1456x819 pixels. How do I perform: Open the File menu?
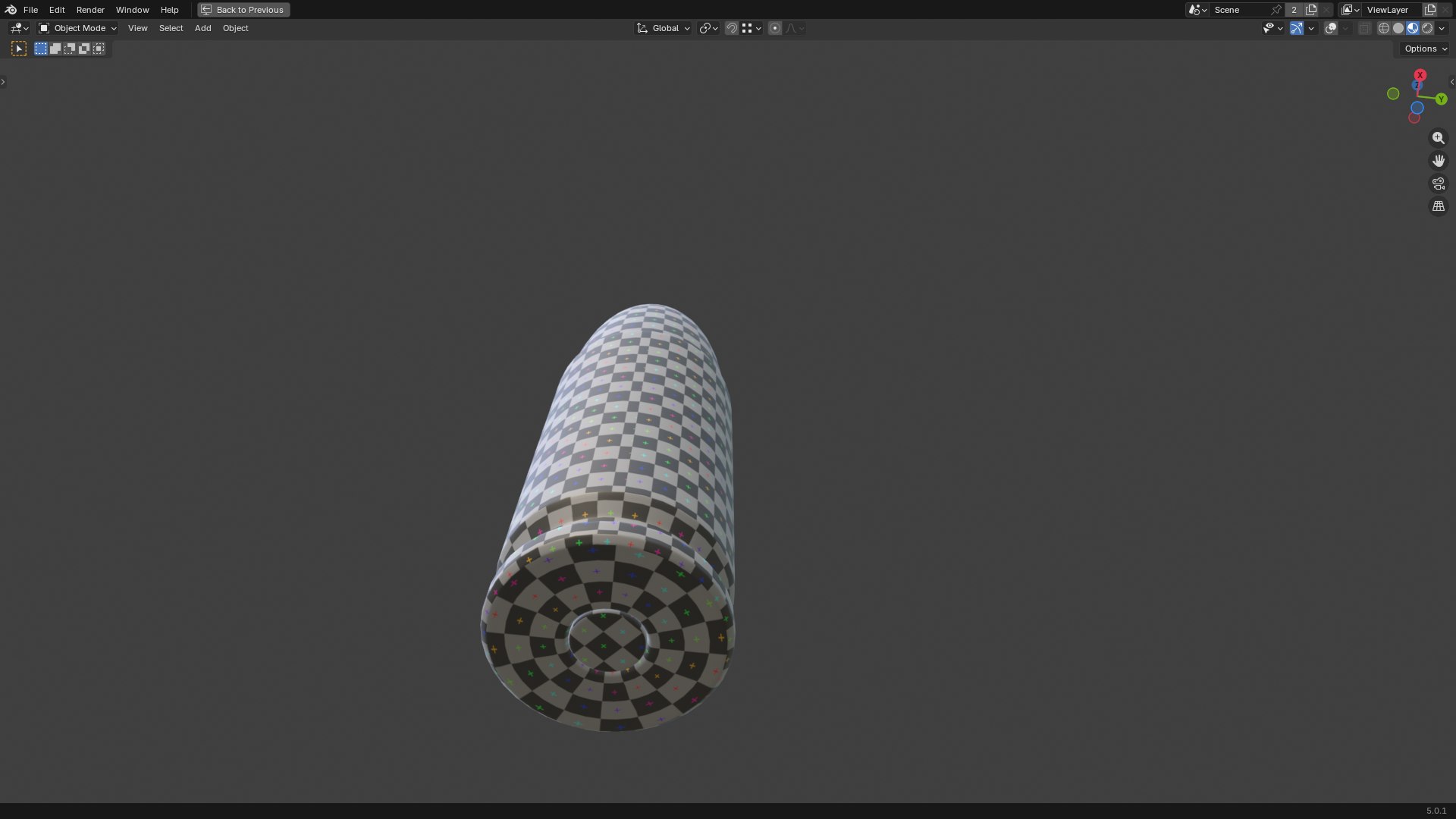(x=30, y=10)
